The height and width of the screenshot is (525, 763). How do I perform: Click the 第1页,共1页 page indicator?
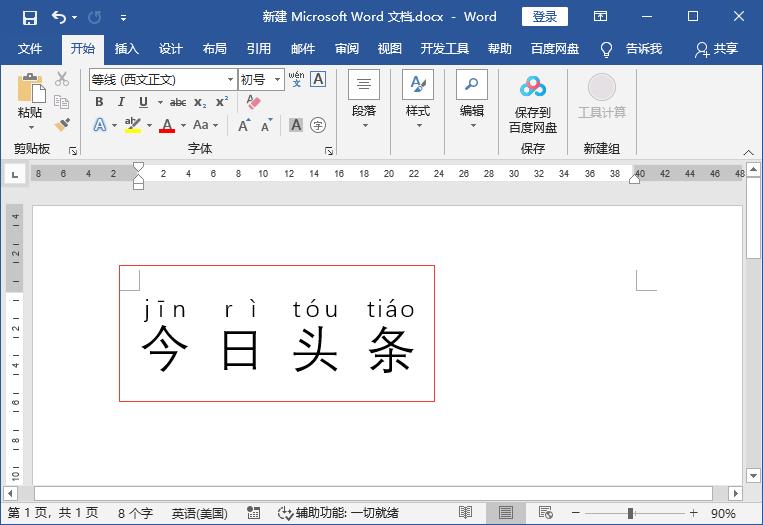click(x=53, y=513)
